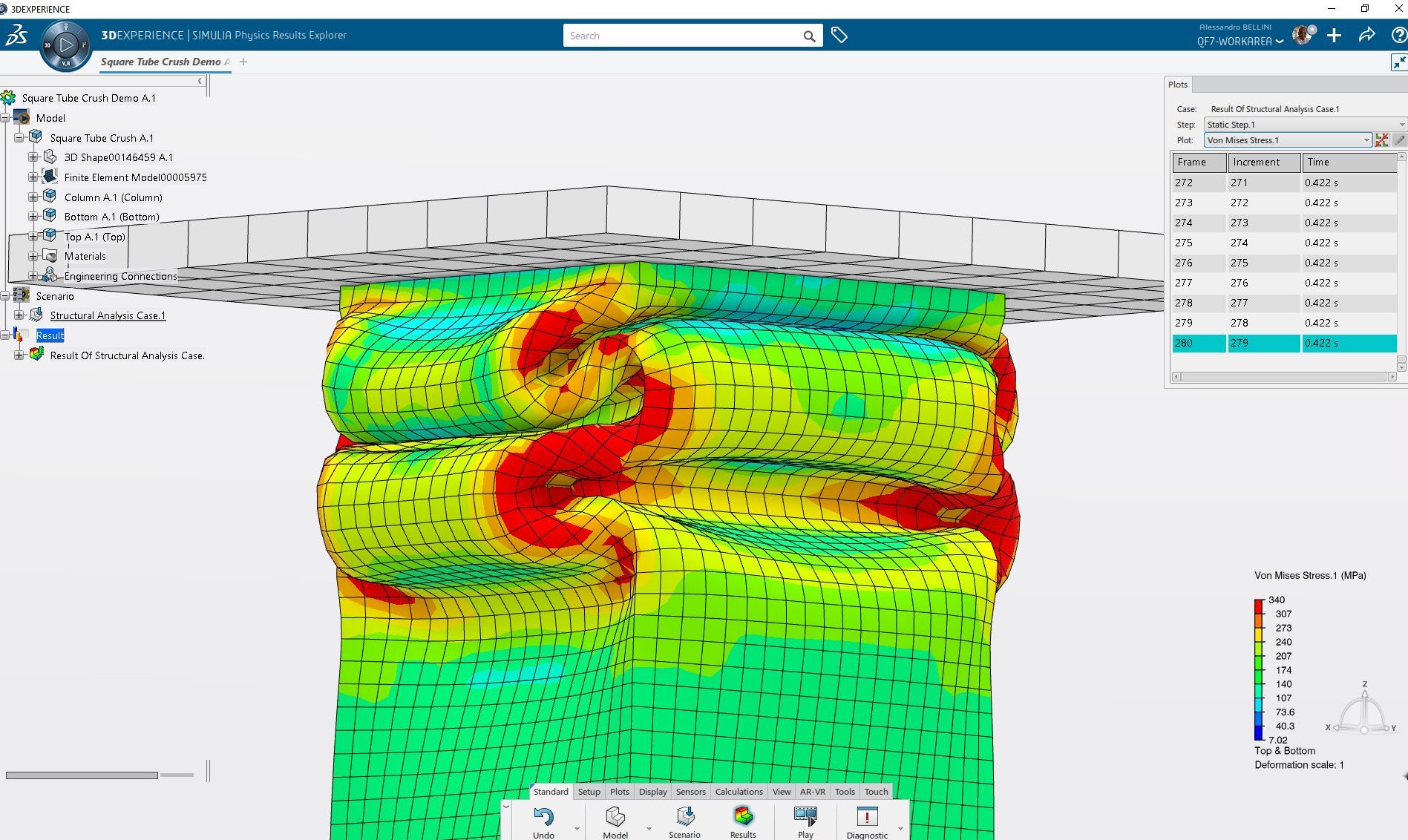
Task: Expand the Materials node in the tree
Action: coord(33,255)
